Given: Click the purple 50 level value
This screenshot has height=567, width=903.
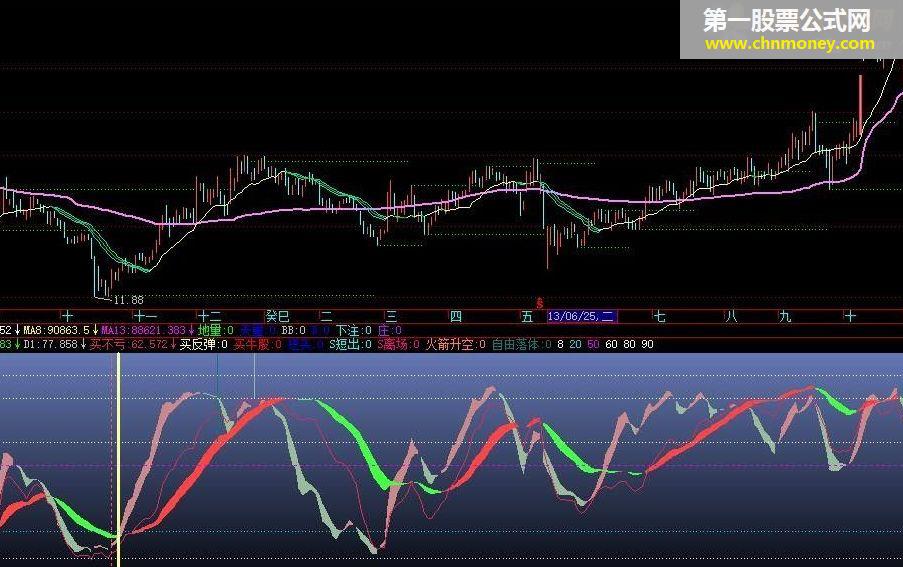Looking at the screenshot, I should tap(593, 344).
